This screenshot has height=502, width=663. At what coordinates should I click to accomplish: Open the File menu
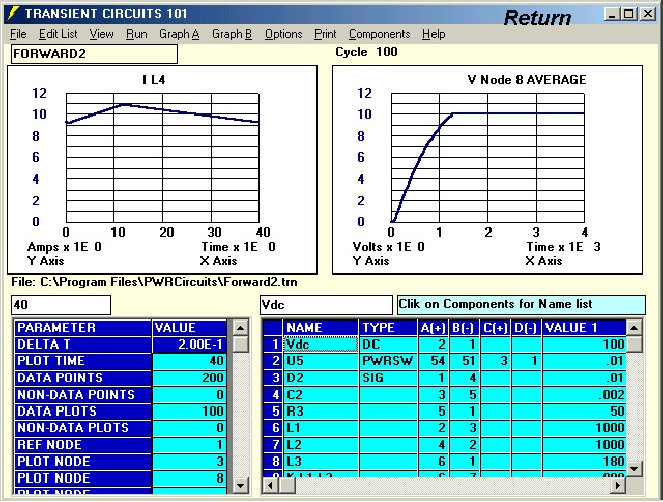pyautogui.click(x=18, y=34)
